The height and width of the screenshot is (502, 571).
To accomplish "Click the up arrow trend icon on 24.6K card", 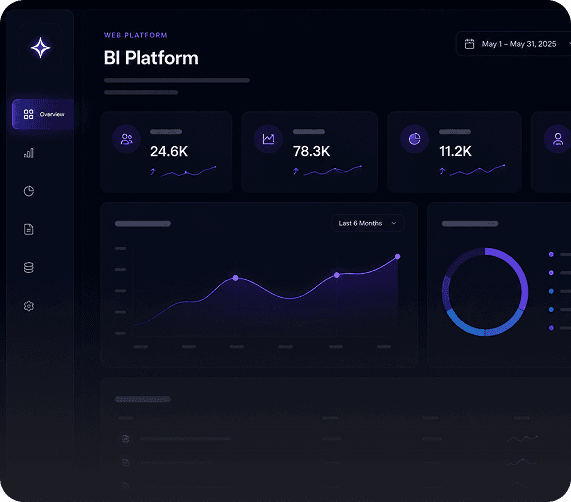I will pos(153,171).
